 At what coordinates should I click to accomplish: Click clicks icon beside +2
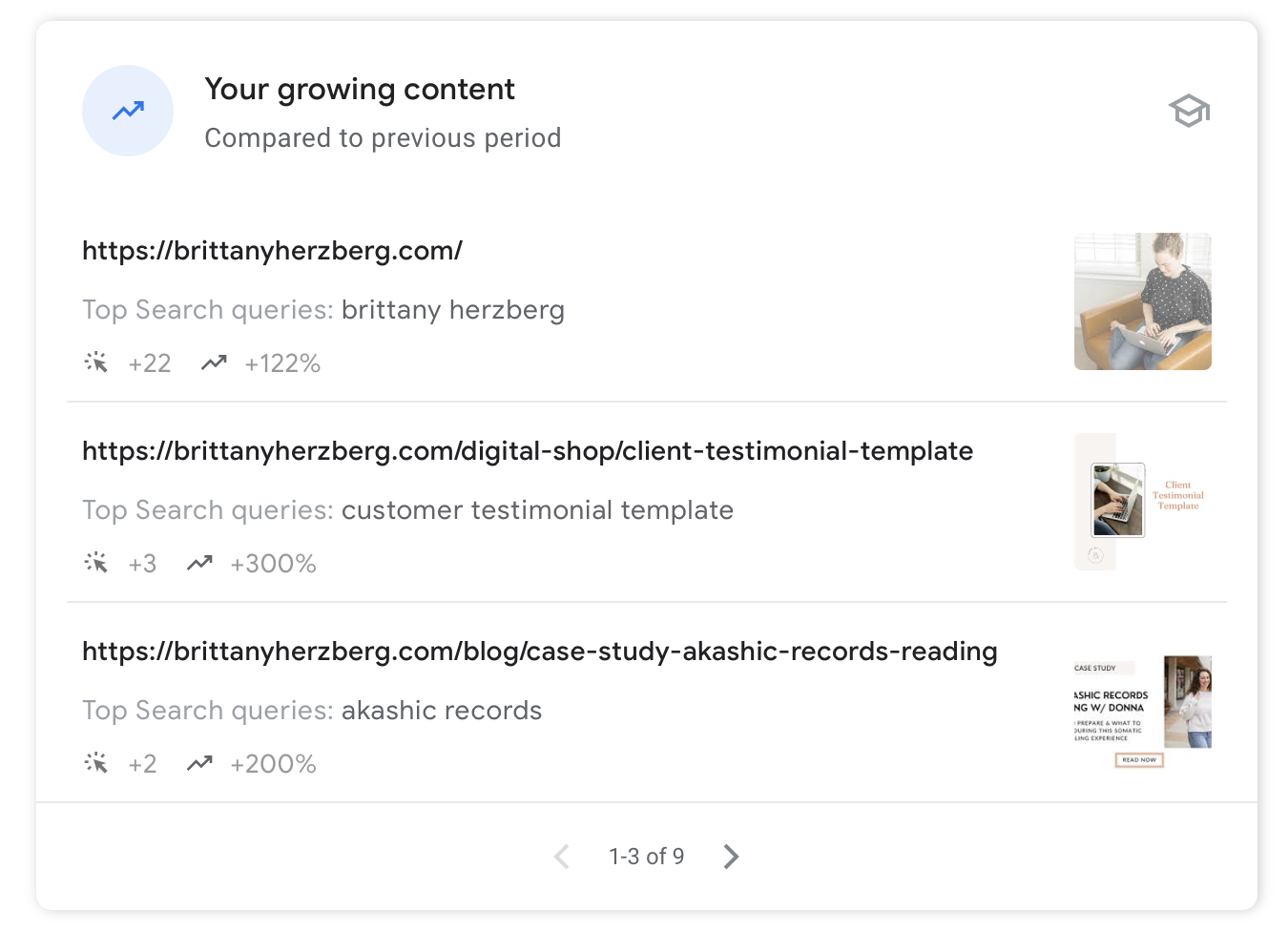[x=96, y=764]
